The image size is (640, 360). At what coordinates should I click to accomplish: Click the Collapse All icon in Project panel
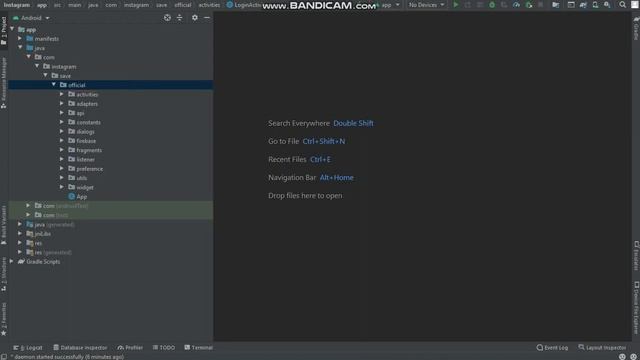coord(180,18)
